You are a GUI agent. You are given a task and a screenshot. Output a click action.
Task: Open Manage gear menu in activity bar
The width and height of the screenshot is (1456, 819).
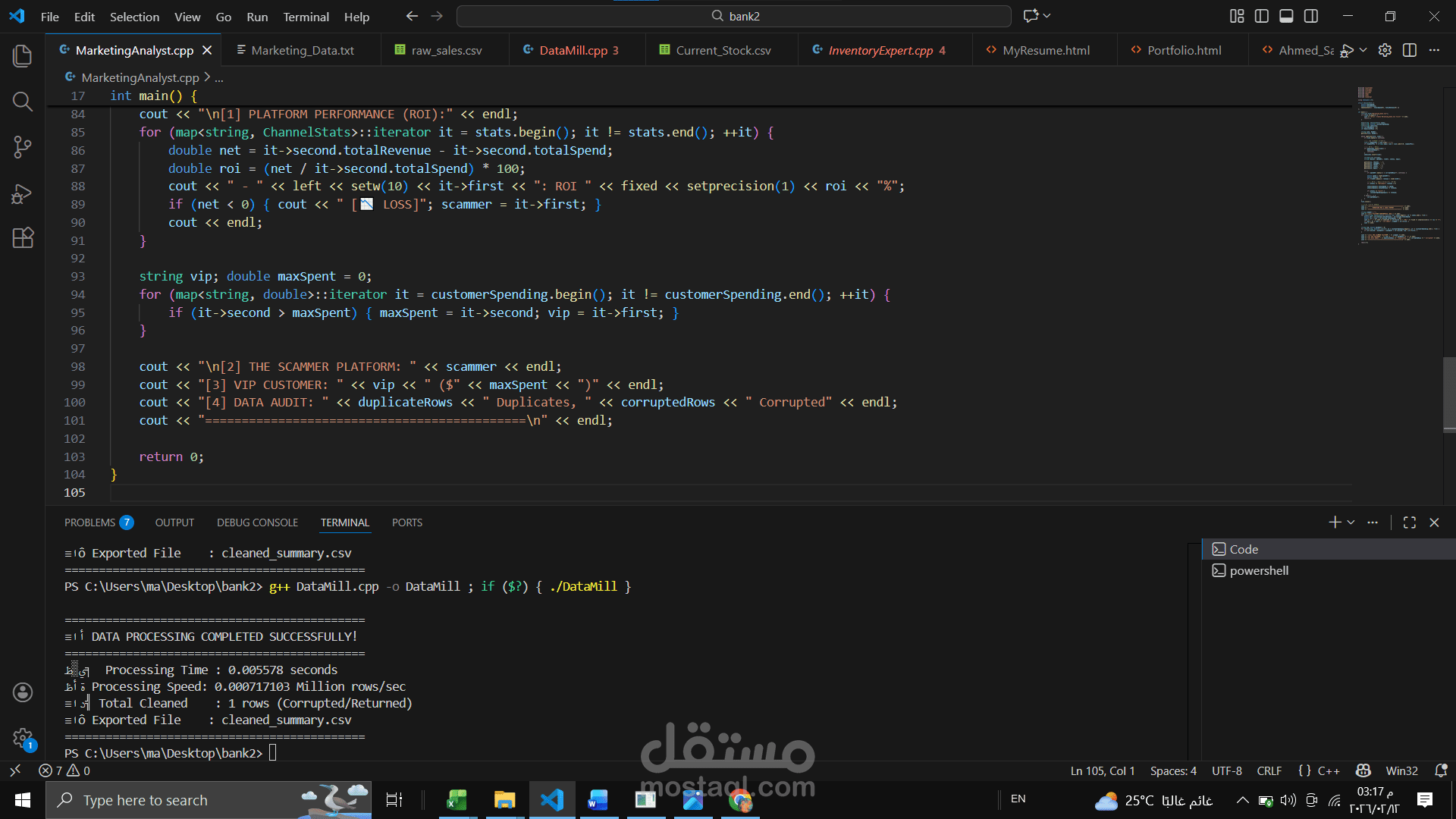23,737
